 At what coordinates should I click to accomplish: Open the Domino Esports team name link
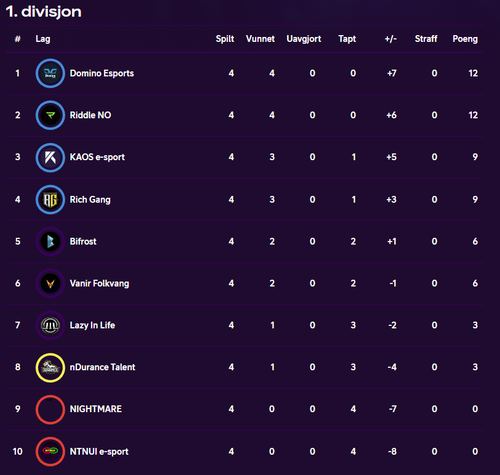point(102,73)
